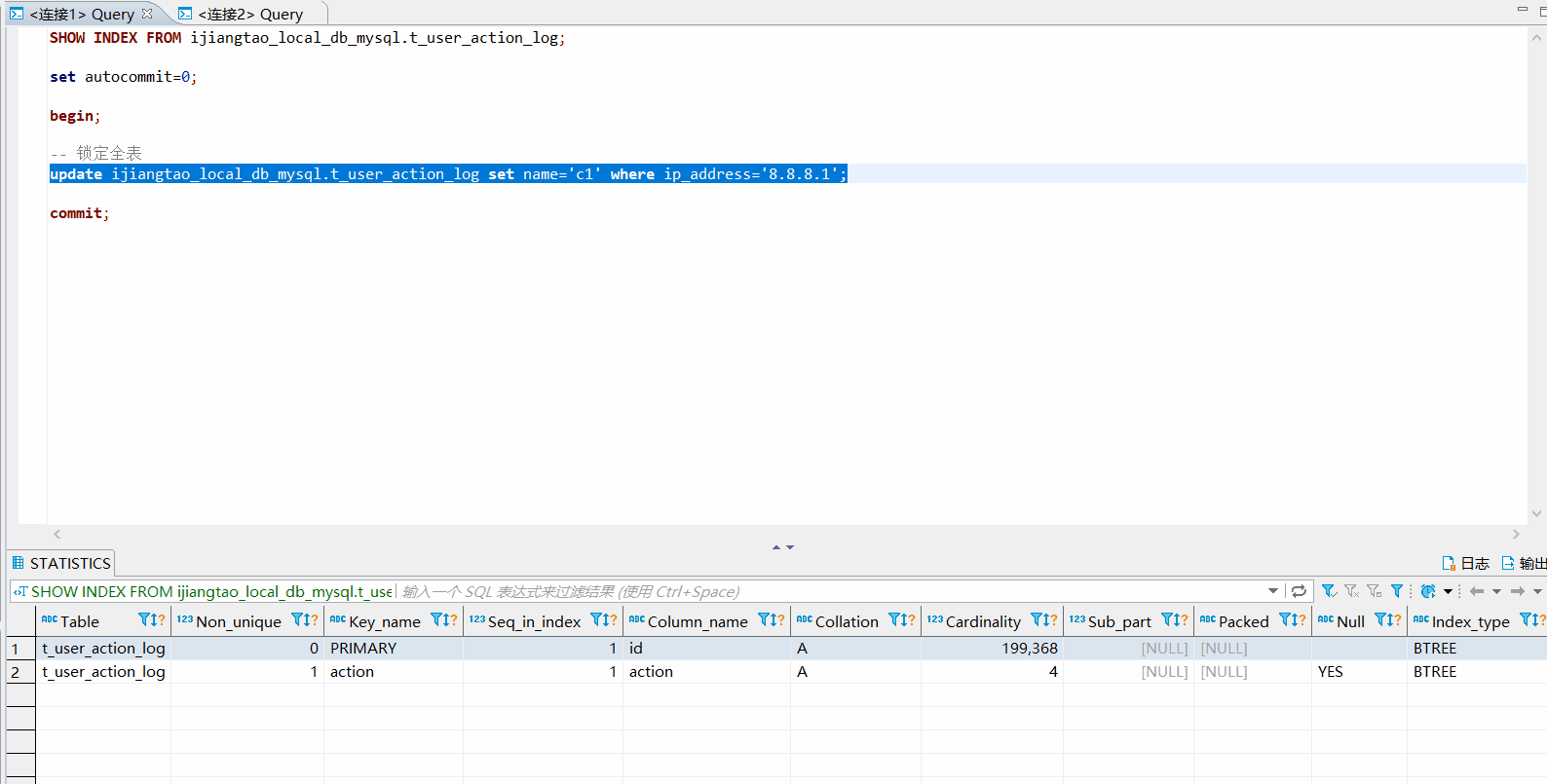The image size is (1547, 784).
Task: Select result row number 2
Action: (20, 671)
